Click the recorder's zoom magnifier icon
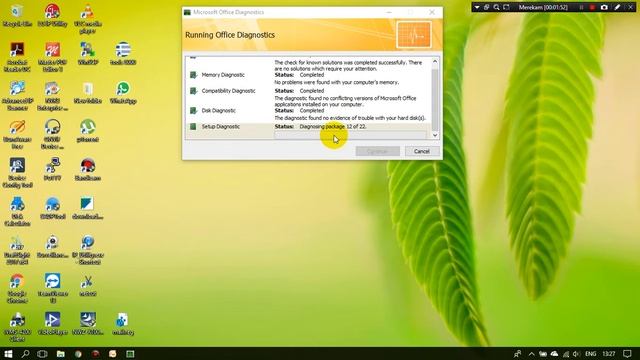 coord(496,7)
